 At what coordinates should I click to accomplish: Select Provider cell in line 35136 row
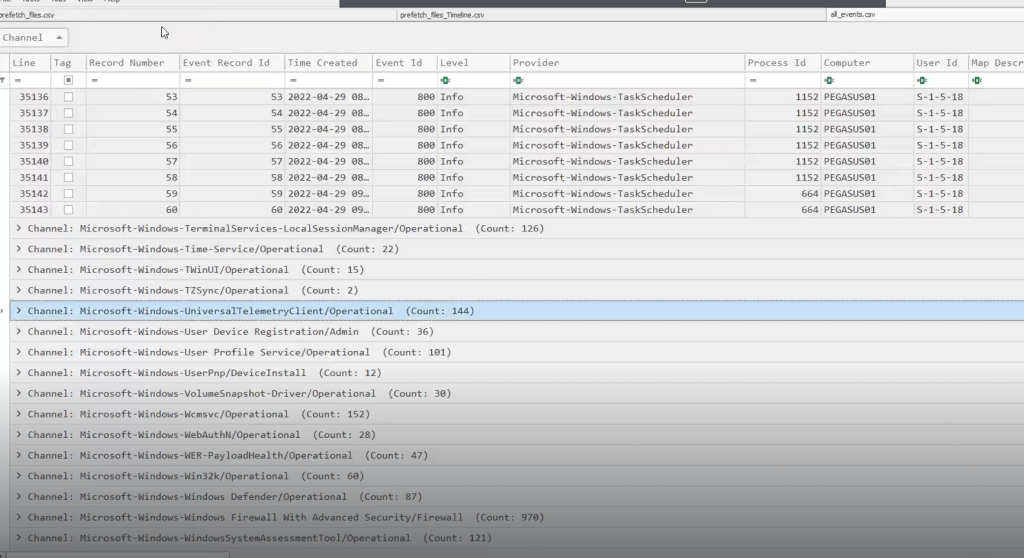pos(627,97)
